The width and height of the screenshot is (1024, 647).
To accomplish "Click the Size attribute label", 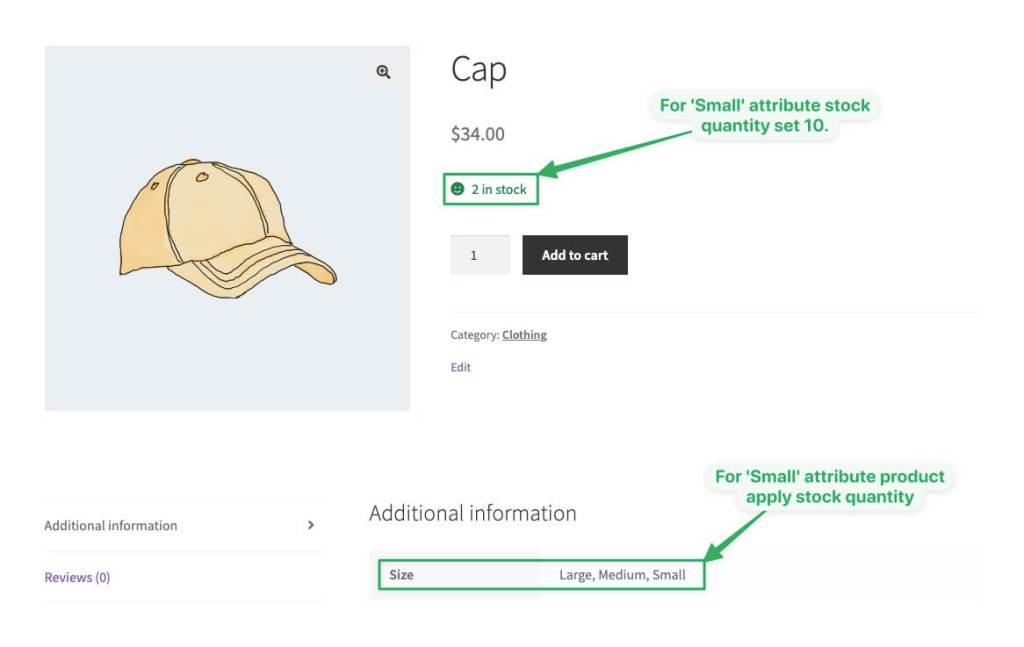I will pyautogui.click(x=402, y=575).
